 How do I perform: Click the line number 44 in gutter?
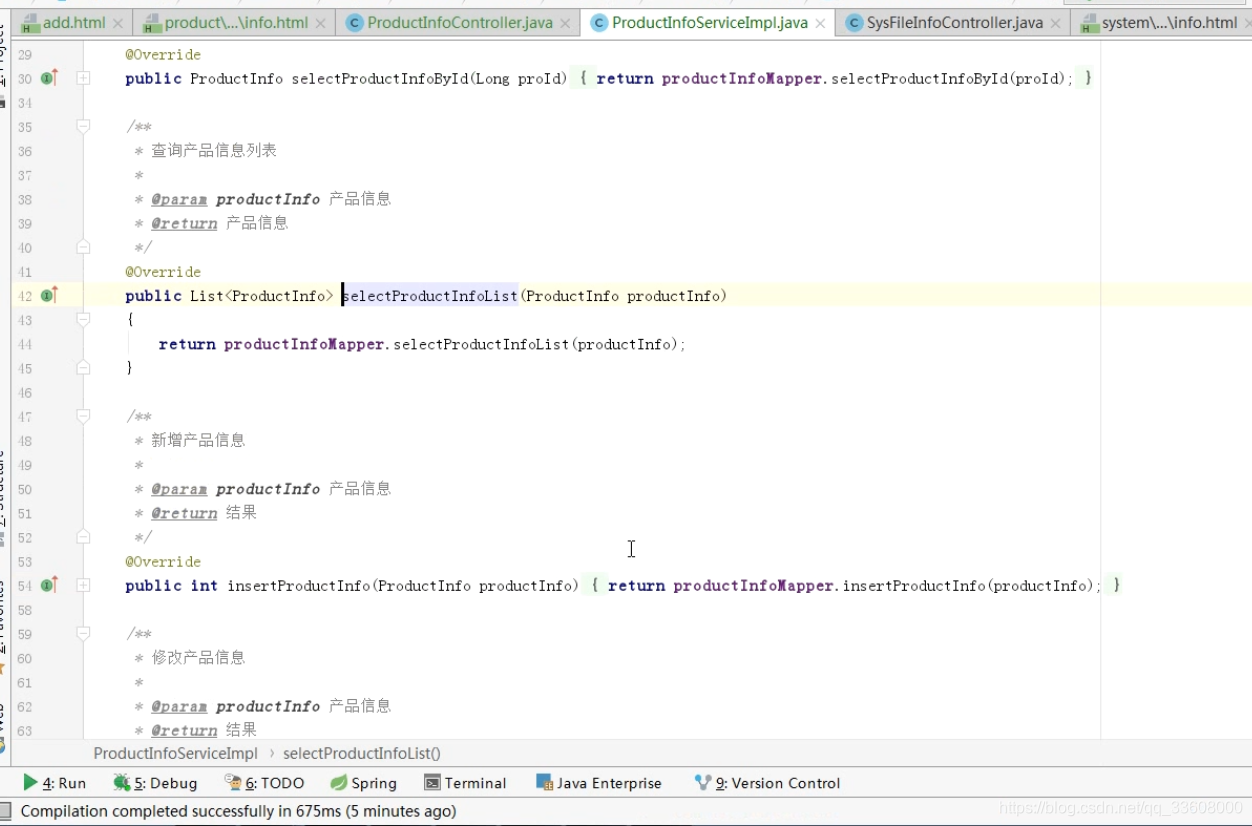tap(25, 344)
